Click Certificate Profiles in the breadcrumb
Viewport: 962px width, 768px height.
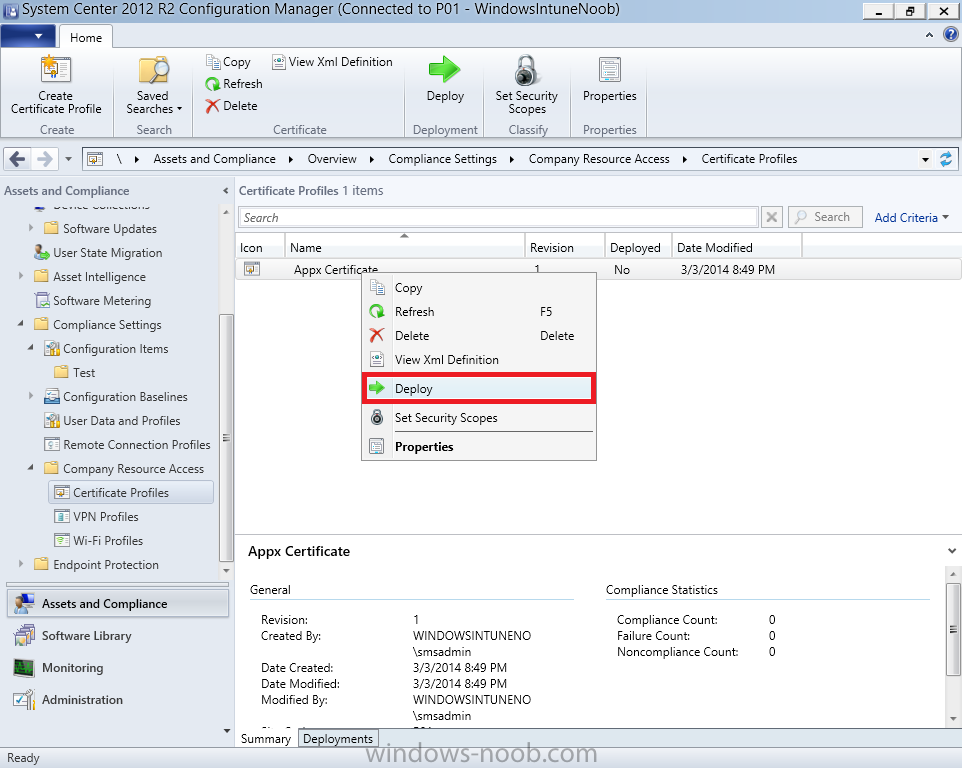click(x=749, y=159)
